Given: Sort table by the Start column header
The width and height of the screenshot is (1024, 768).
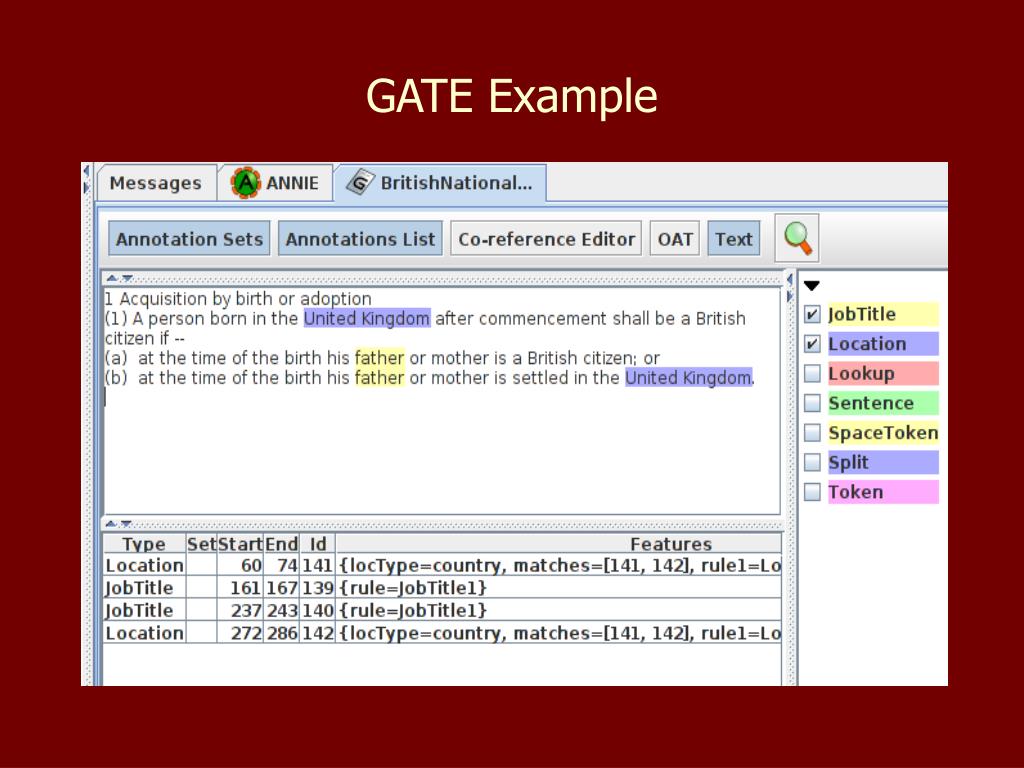Looking at the screenshot, I should pos(240,544).
